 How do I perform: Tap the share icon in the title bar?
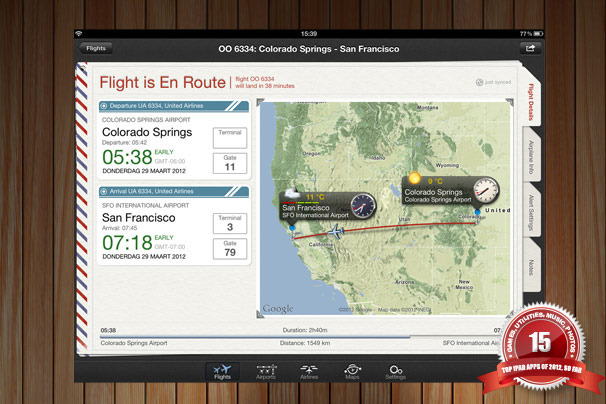(x=530, y=48)
